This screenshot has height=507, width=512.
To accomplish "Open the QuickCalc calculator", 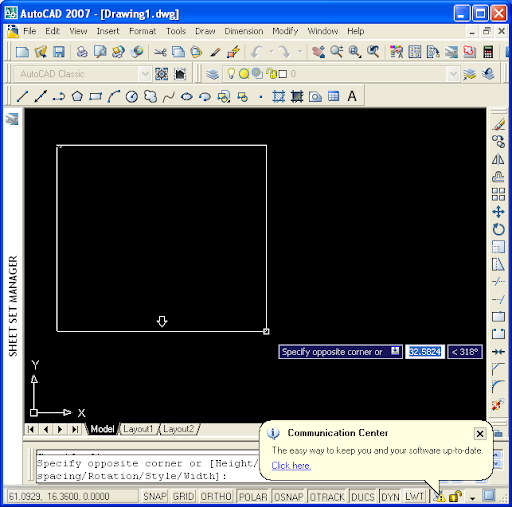I will [488, 52].
